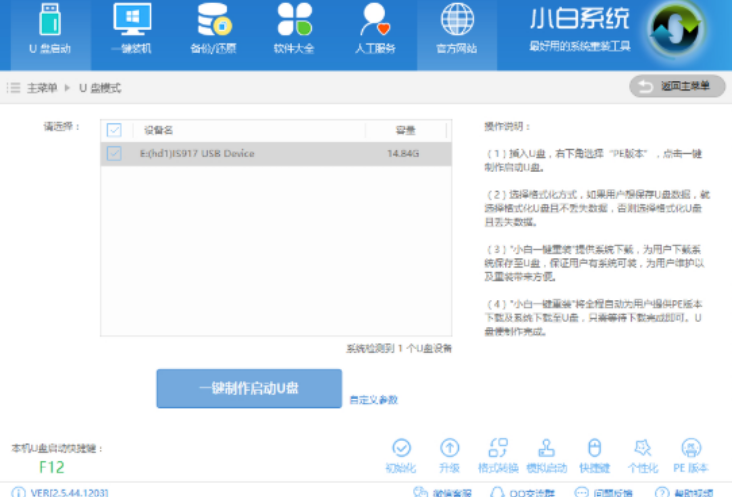Toggle the select-all checkbox in the device header
Viewport: 732px width, 497px height.
pyautogui.click(x=114, y=130)
